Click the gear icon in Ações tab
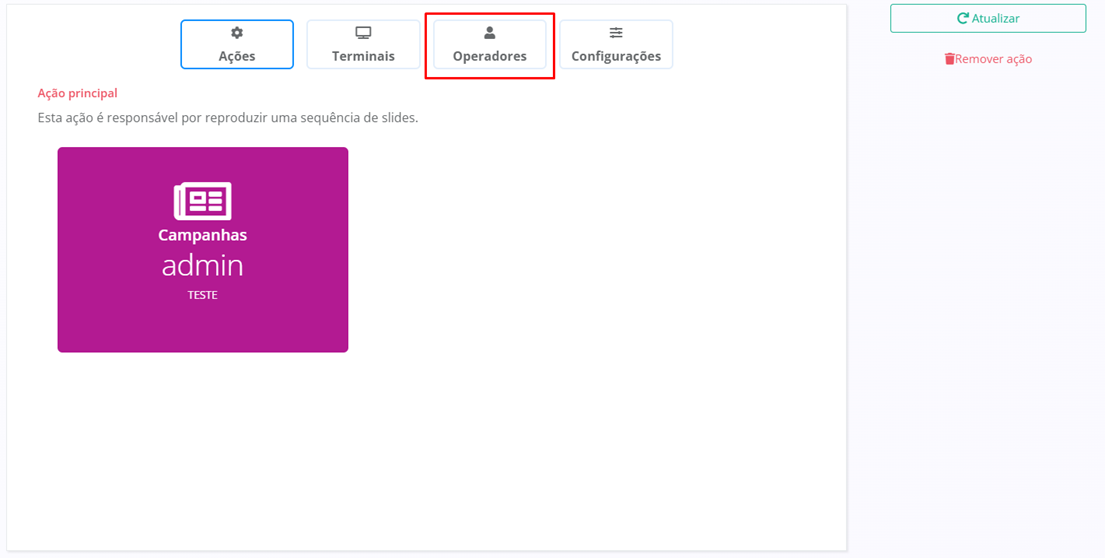Image resolution: width=1105 pixels, height=558 pixels. point(237,33)
